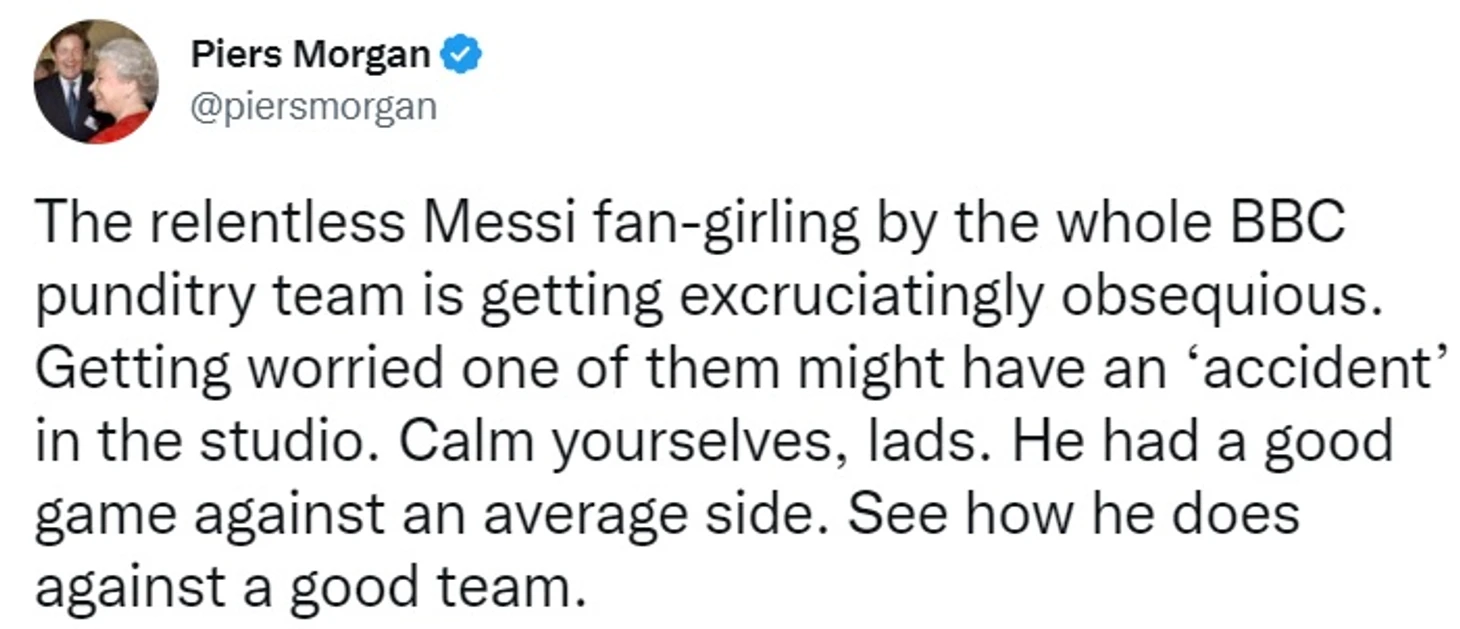The height and width of the screenshot is (629, 1460).
Task: Click the blue verified badge icon
Action: [463, 55]
